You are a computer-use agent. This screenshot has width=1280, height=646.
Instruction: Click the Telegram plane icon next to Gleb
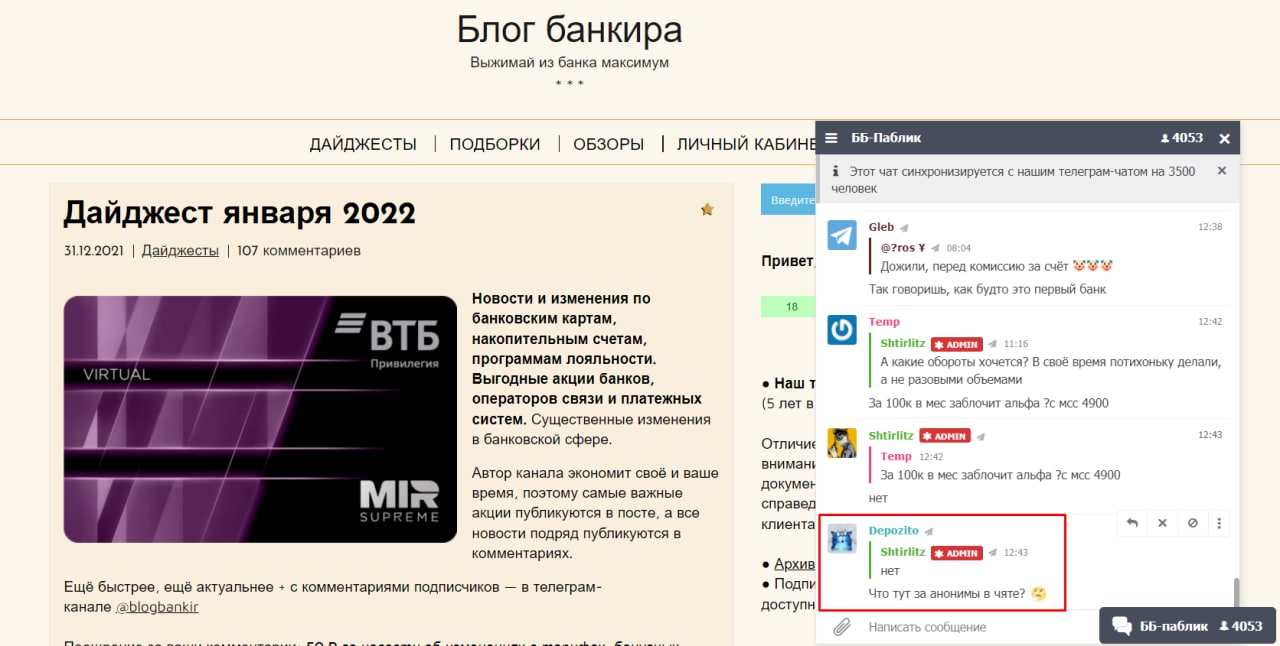[904, 228]
